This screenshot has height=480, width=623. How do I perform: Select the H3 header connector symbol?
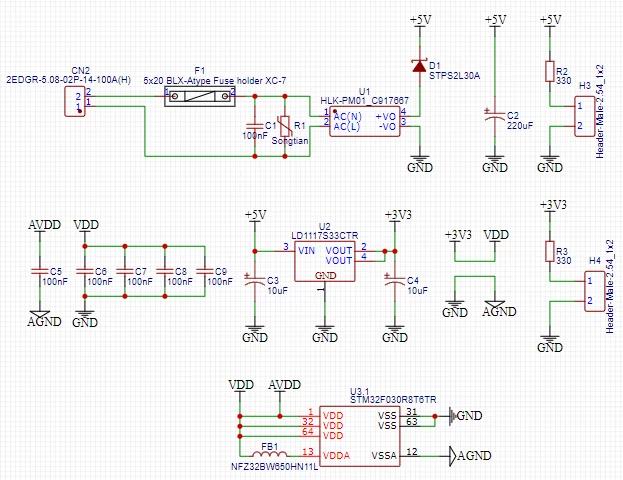(x=584, y=116)
